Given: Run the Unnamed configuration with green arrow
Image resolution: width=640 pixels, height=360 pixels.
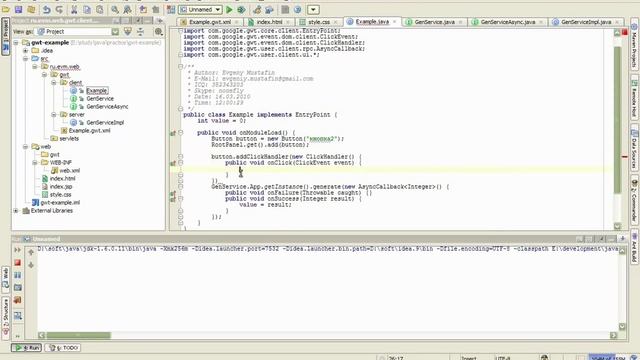Looking at the screenshot, I should click(x=229, y=9).
